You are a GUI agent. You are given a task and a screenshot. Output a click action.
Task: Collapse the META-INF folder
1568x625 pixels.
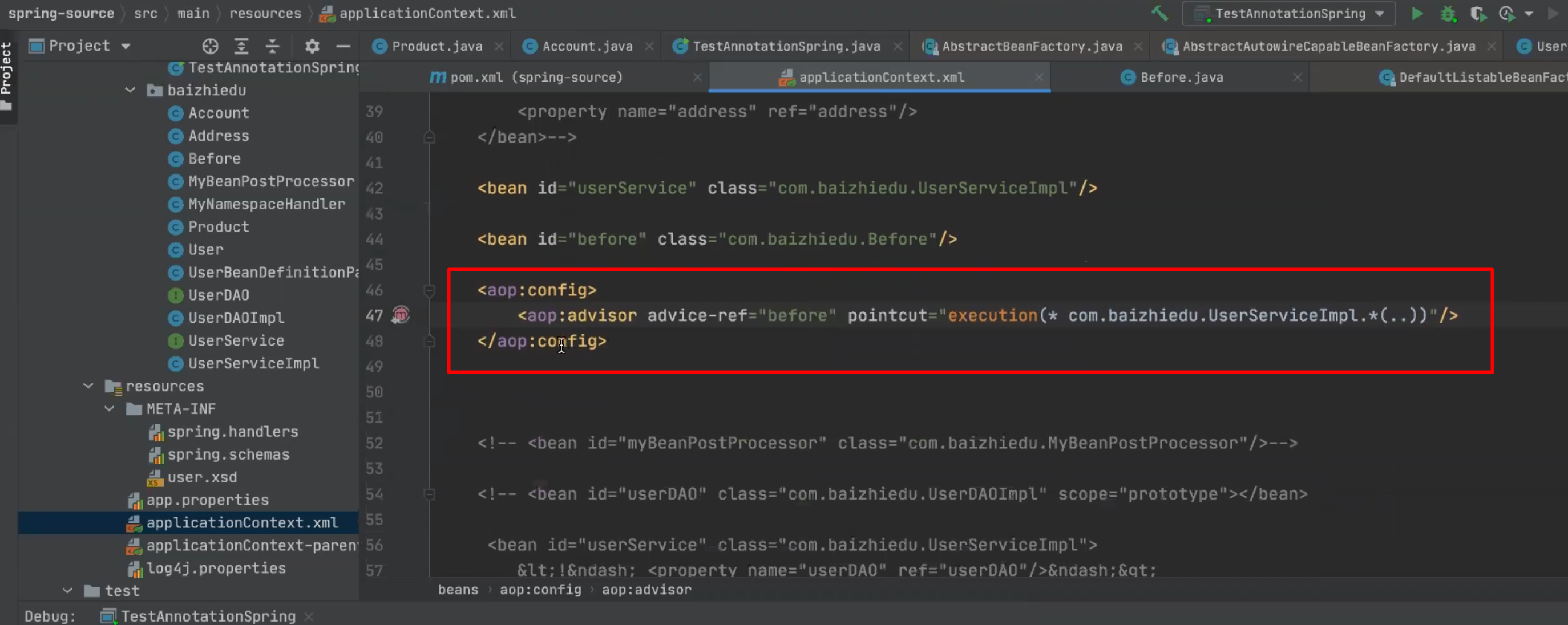tap(109, 408)
